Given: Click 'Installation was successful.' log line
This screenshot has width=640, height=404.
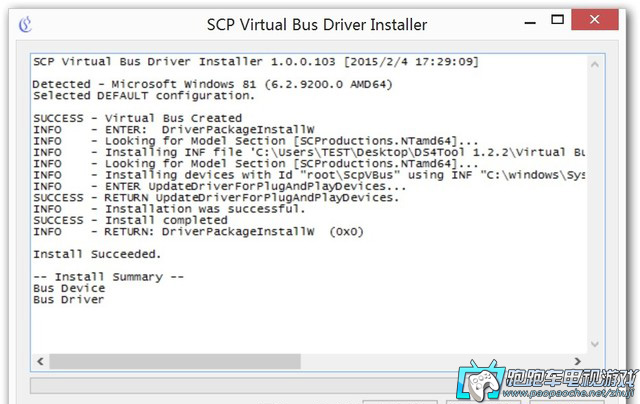Looking at the screenshot, I should point(169,209).
